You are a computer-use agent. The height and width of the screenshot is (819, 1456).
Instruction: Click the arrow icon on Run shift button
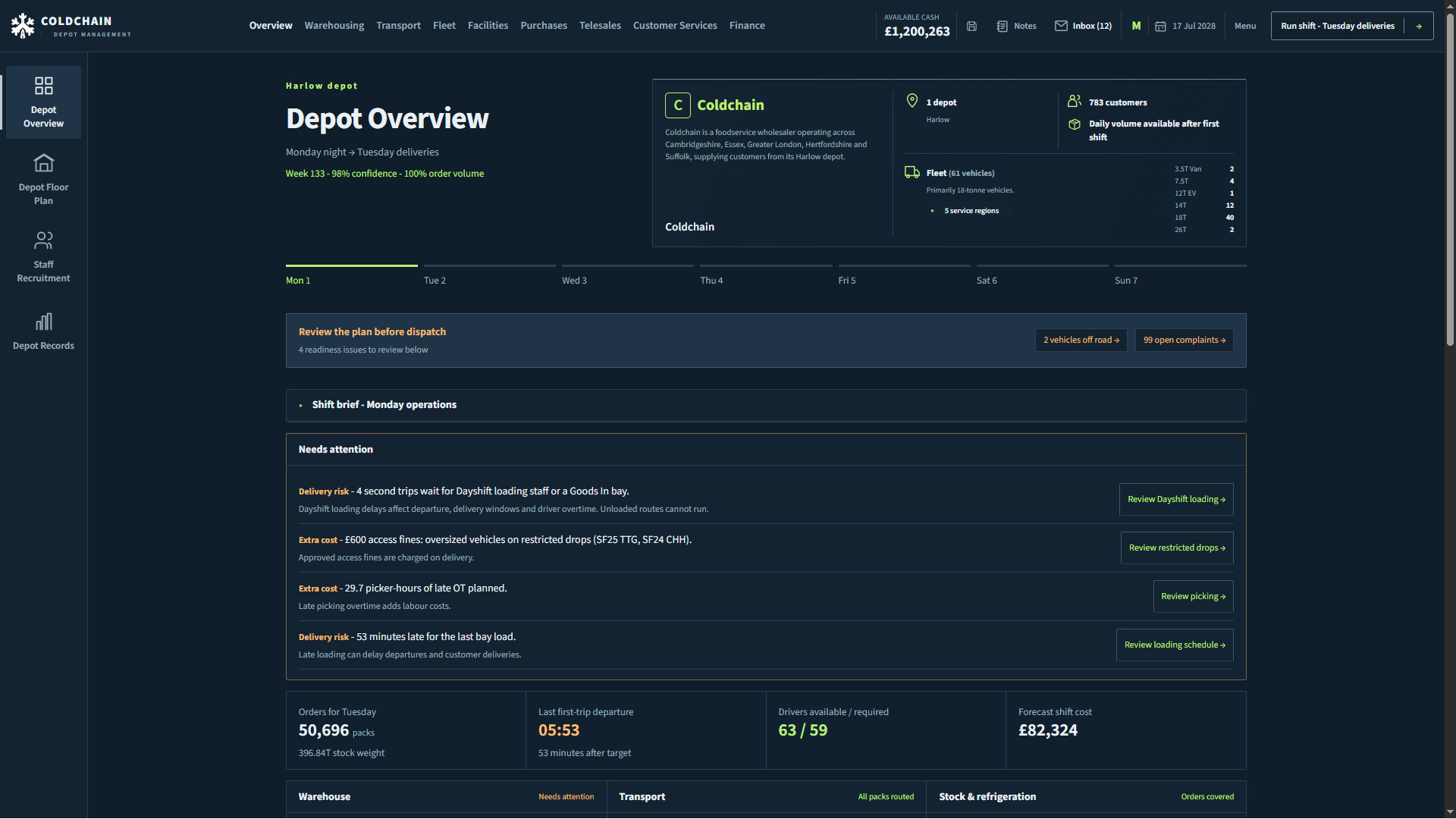(x=1418, y=26)
